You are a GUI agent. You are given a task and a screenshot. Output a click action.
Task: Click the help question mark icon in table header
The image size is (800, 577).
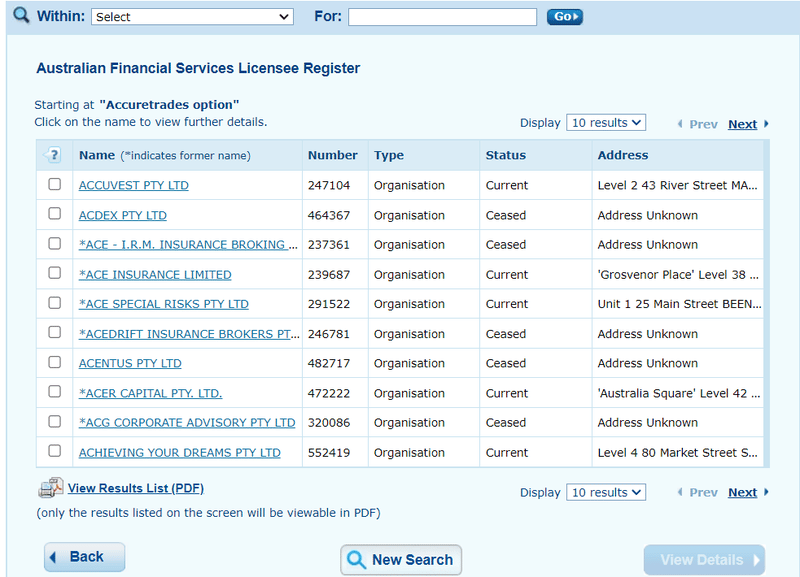coord(53,155)
